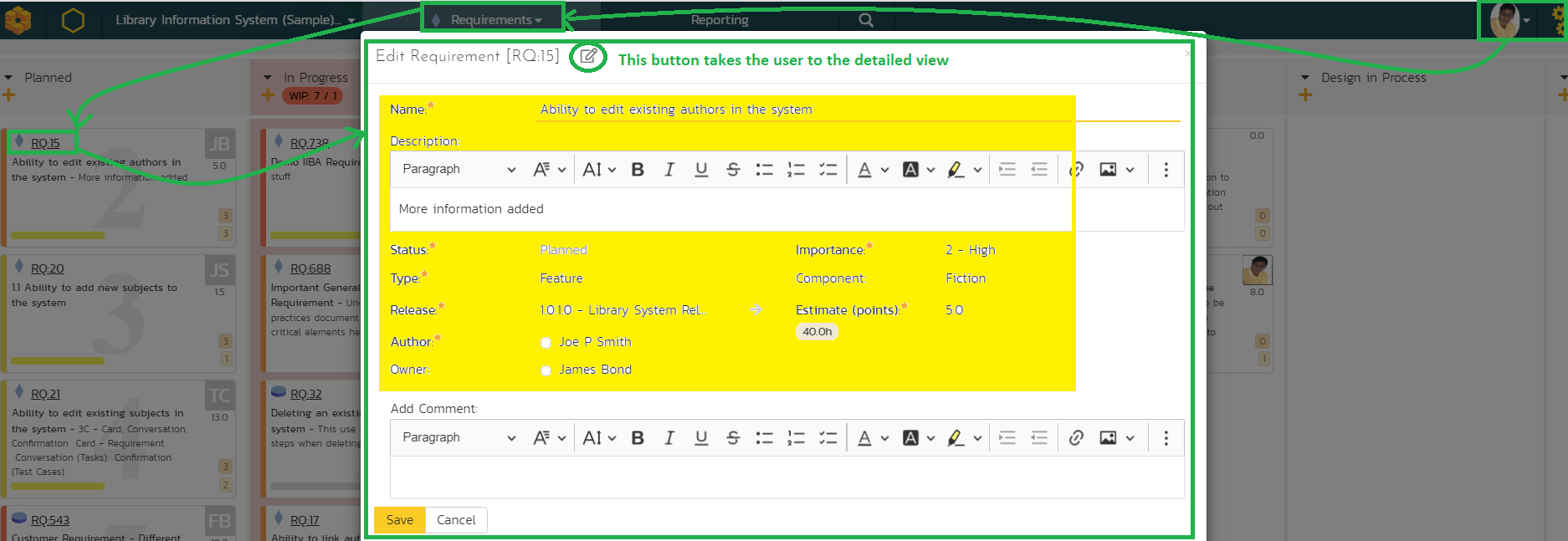Click the Save button
1568x541 pixels.
tap(399, 520)
